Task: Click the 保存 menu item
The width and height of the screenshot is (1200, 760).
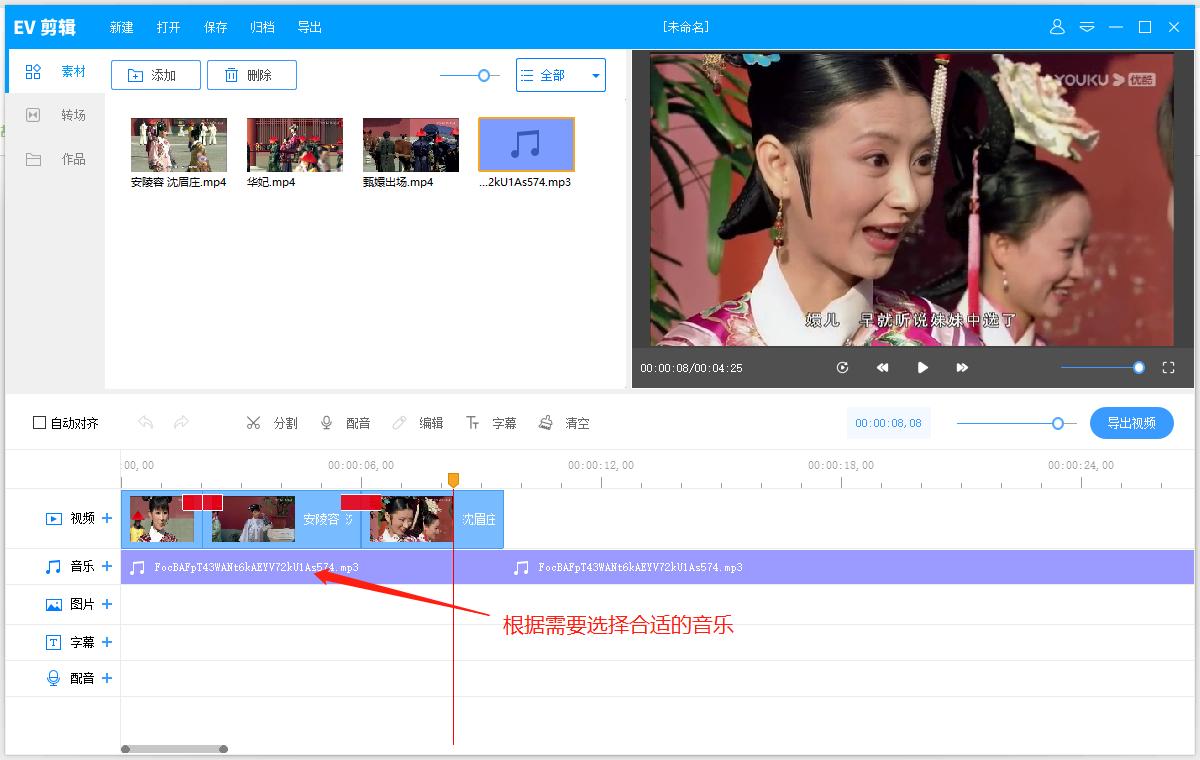Action: pos(216,27)
